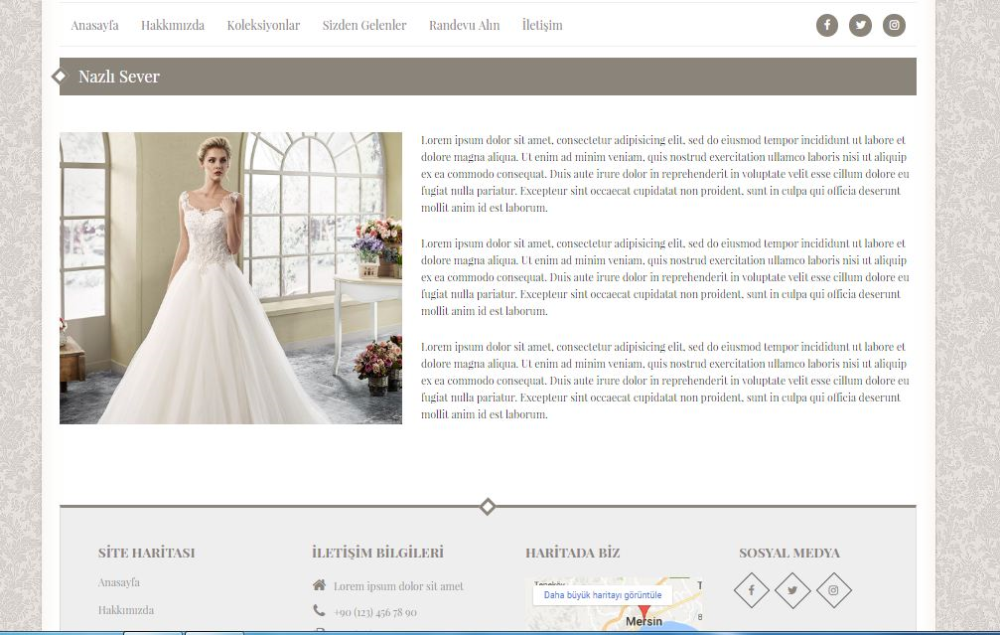The image size is (1000, 635).
Task: Click the phone icon beside the phone number
Action: click(319, 611)
